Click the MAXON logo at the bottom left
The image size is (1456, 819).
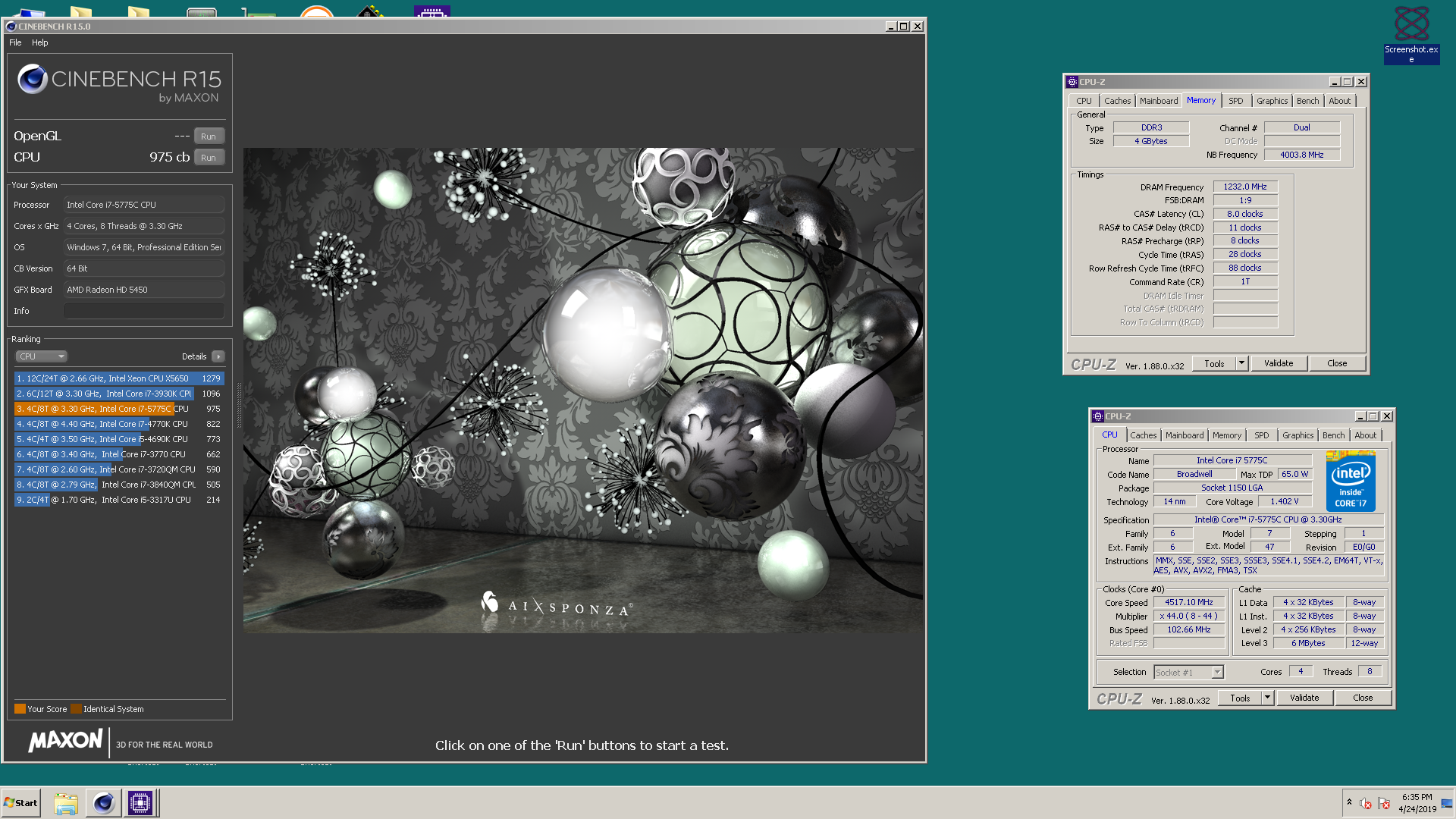tap(65, 741)
